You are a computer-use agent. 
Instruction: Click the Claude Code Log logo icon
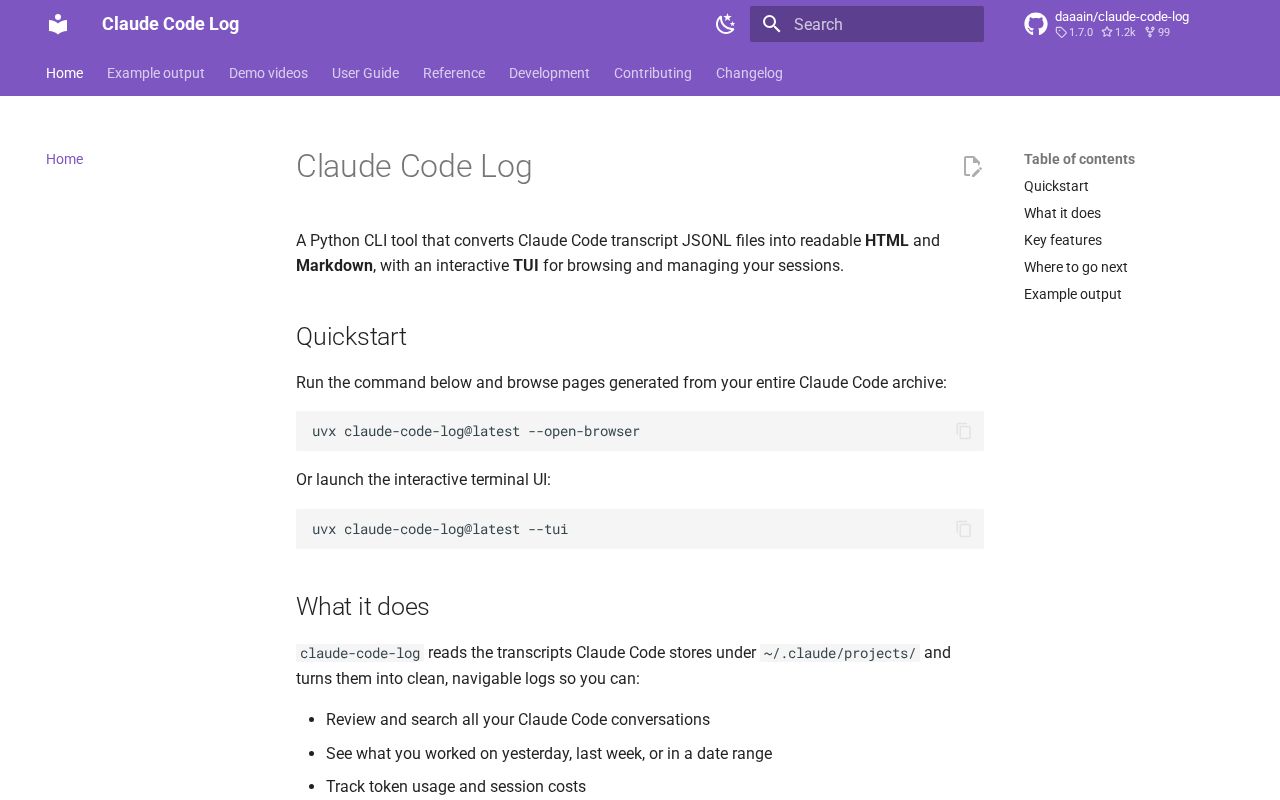58,24
